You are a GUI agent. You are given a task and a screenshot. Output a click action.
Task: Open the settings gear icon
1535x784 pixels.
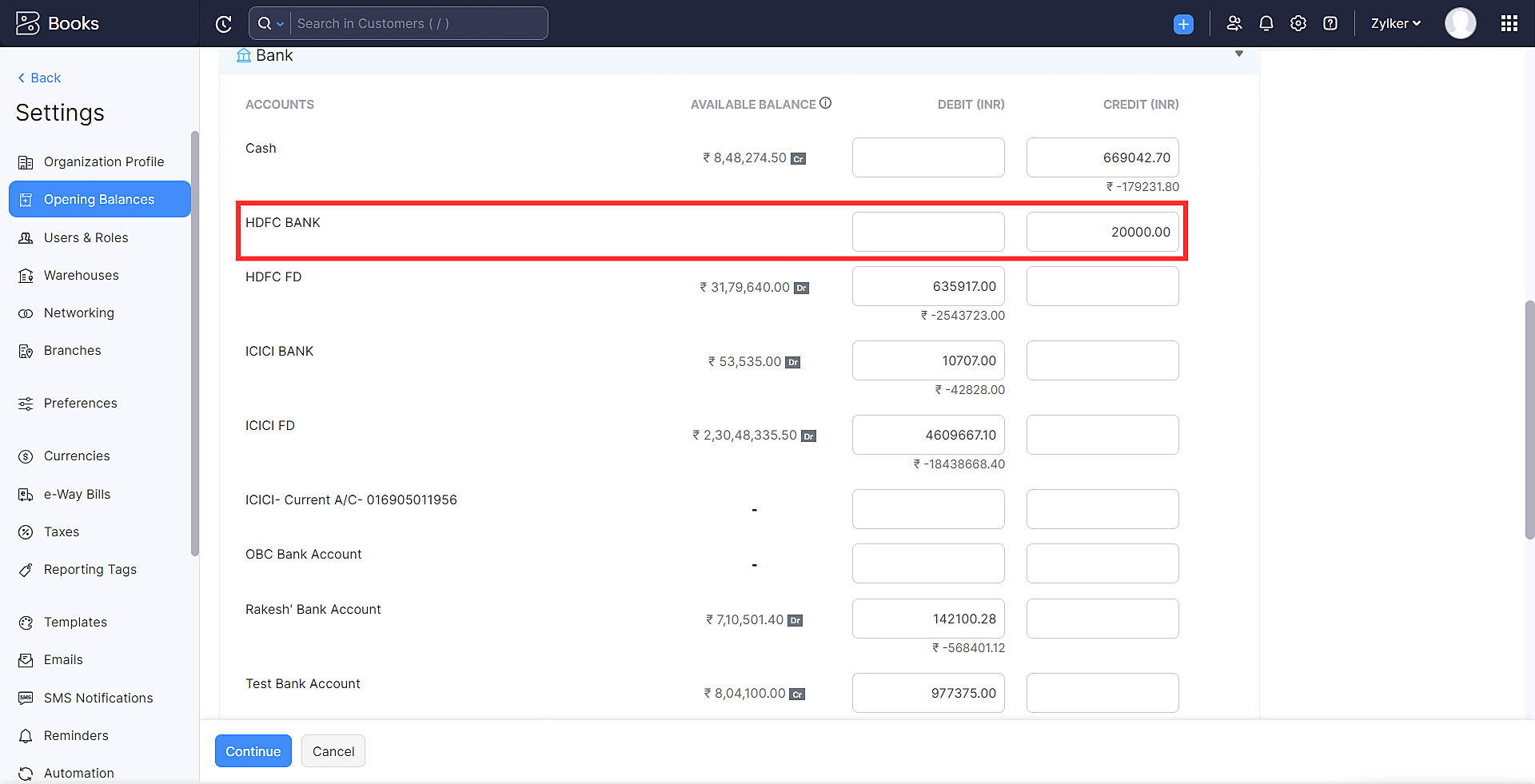[x=1298, y=24]
